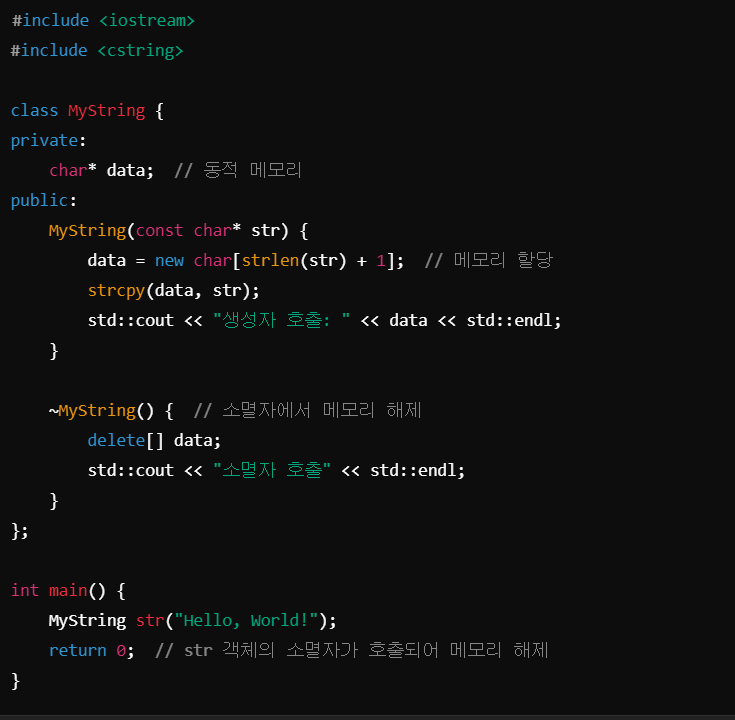
Task: Click the 'delete[] data;' statement
Action: [154, 441]
